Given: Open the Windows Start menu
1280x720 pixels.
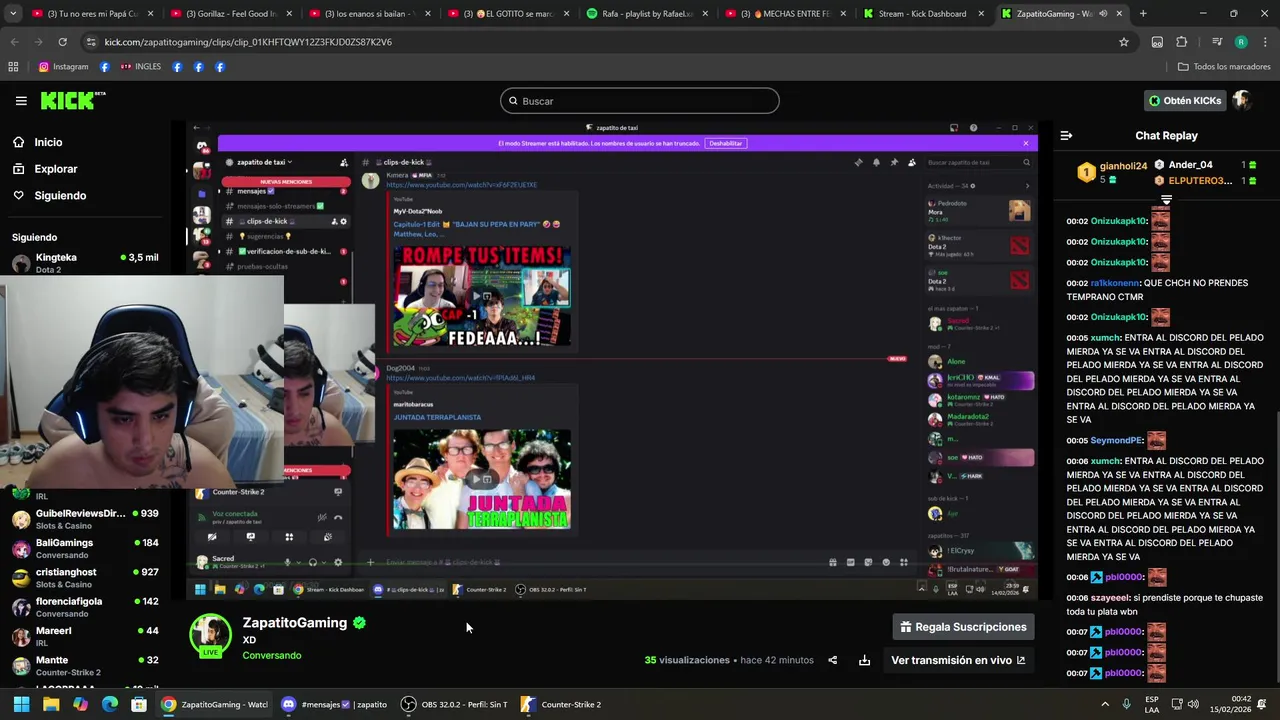Looking at the screenshot, I should [x=21, y=704].
